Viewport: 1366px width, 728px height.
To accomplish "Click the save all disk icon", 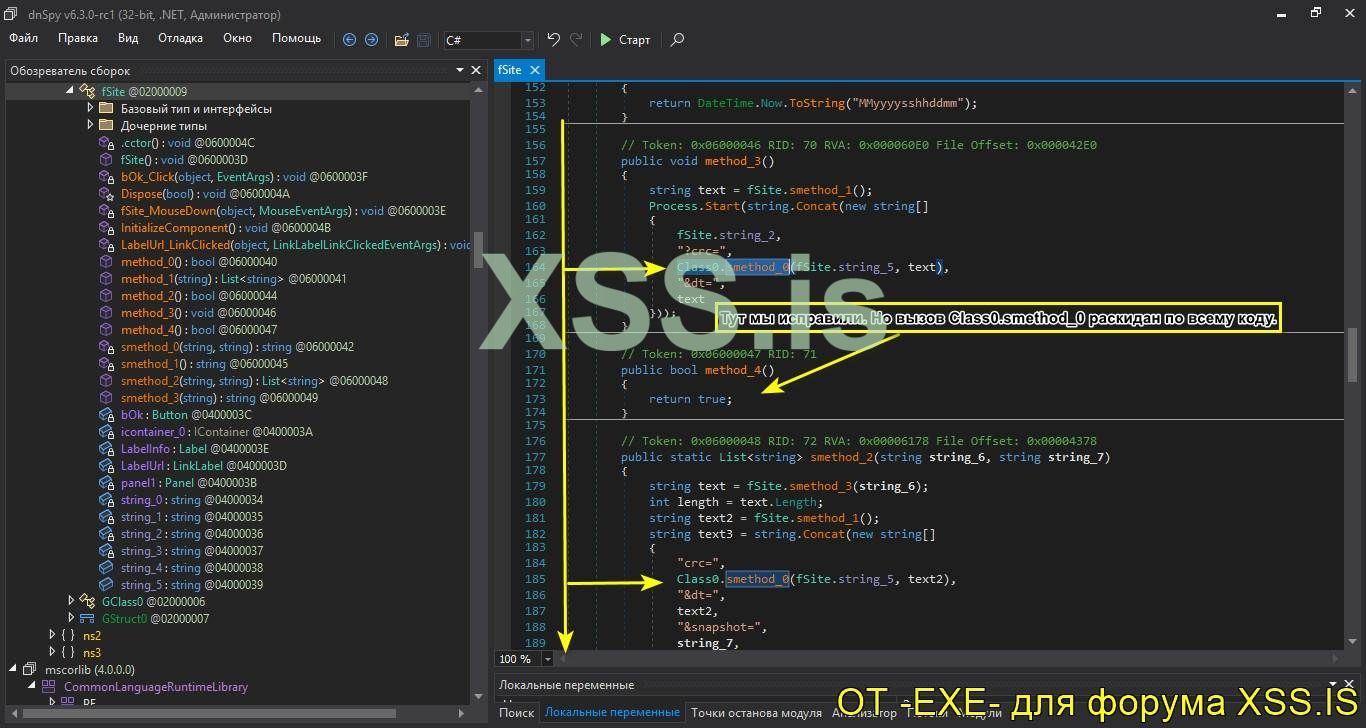I will click(x=424, y=40).
